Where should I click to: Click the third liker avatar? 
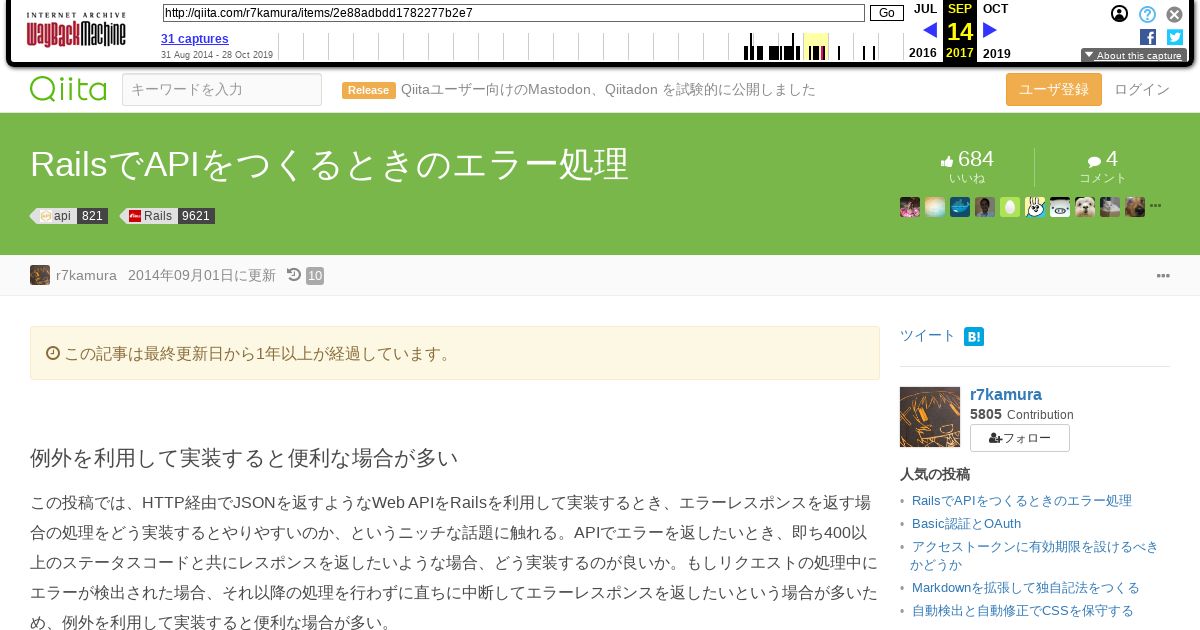(x=960, y=207)
